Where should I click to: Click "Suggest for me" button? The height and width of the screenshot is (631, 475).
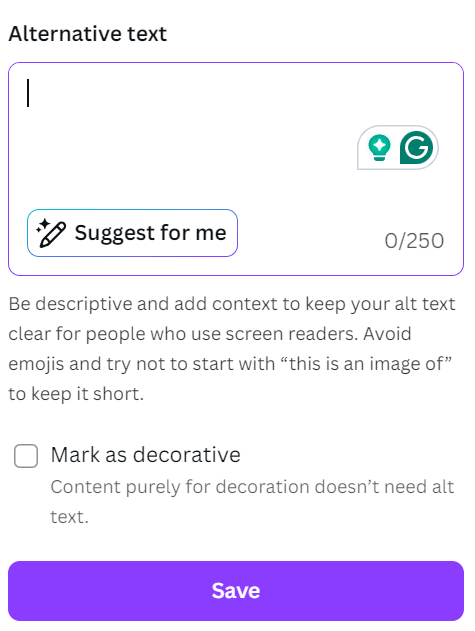point(132,233)
